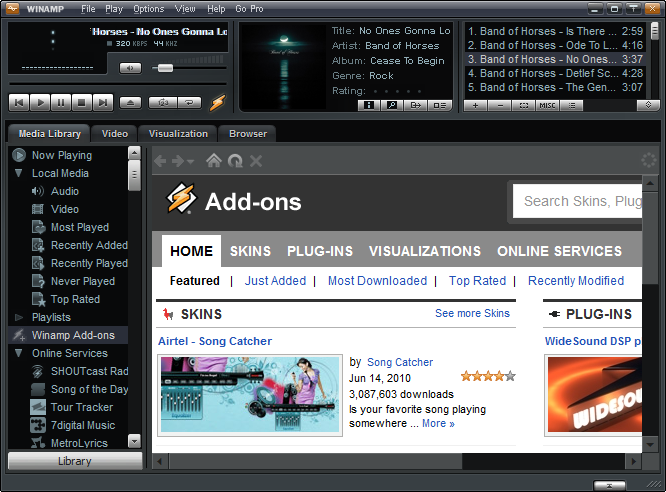The width and height of the screenshot is (666, 492).
Task: Open the Airtel - Song Catcher skin link
Action: (x=215, y=341)
